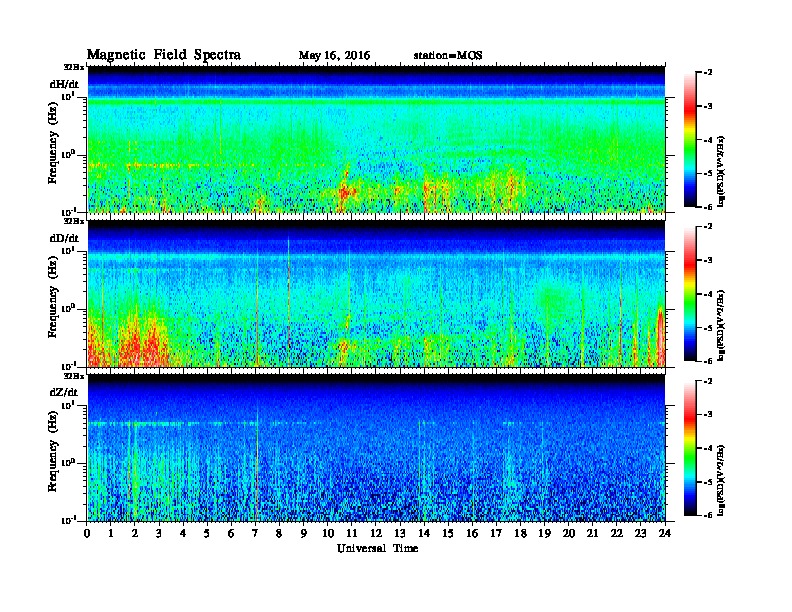Click hour tick label "20" on time axis

click(569, 533)
